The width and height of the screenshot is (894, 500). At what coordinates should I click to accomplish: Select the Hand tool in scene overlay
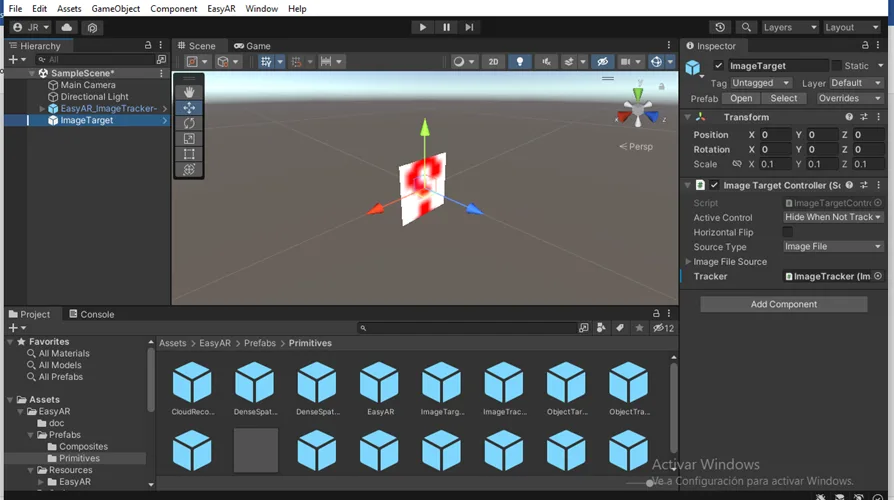(189, 92)
